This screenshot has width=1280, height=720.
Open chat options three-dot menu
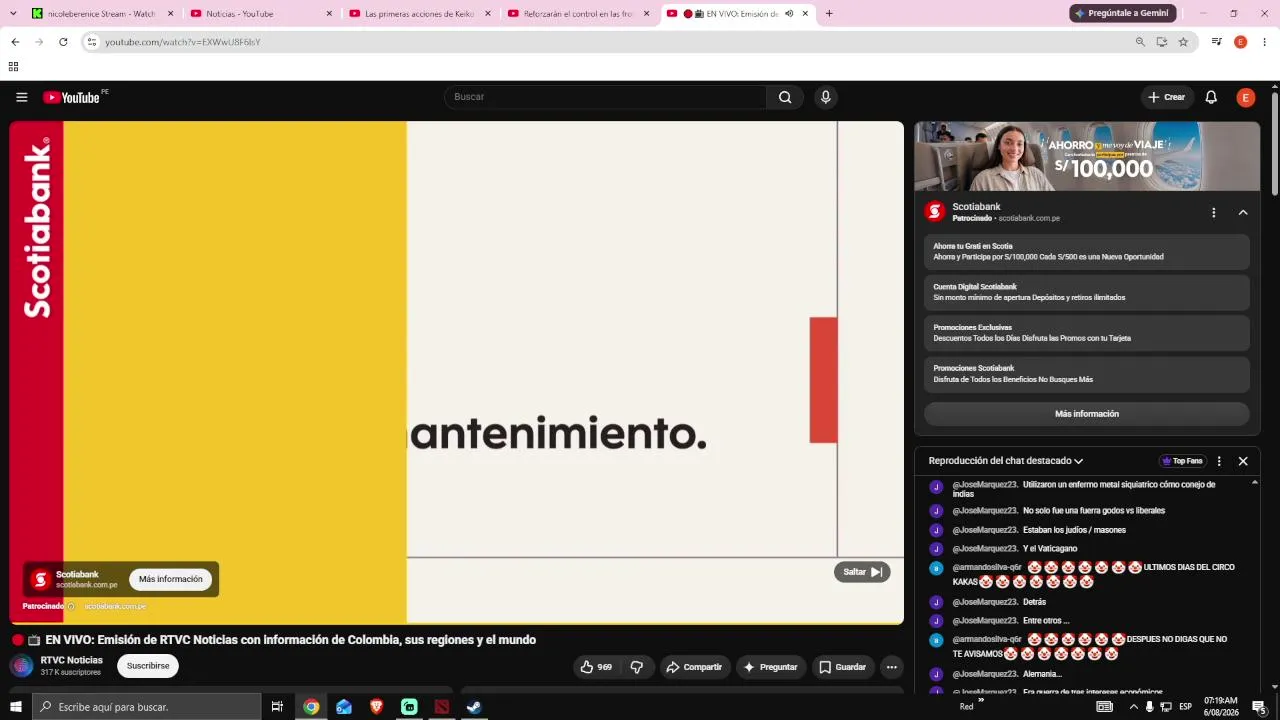click(x=1219, y=461)
